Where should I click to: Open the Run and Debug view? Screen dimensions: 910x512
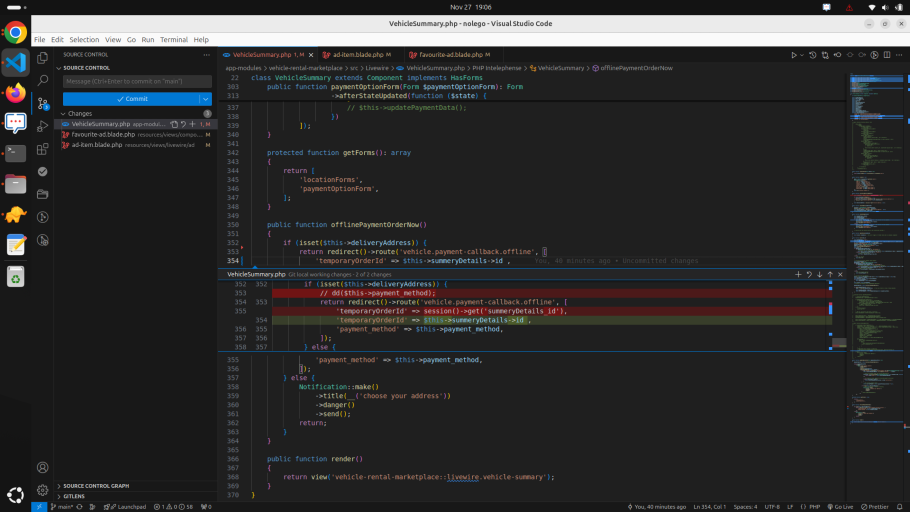coord(43,126)
